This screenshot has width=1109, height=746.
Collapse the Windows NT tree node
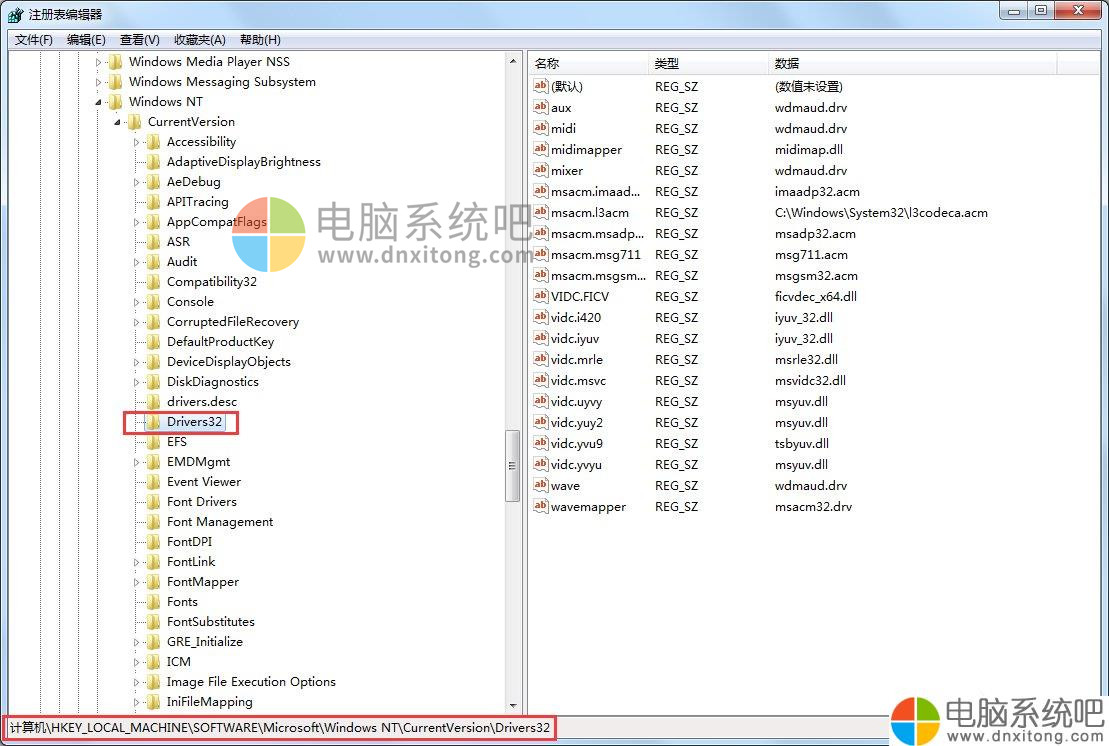[99, 102]
